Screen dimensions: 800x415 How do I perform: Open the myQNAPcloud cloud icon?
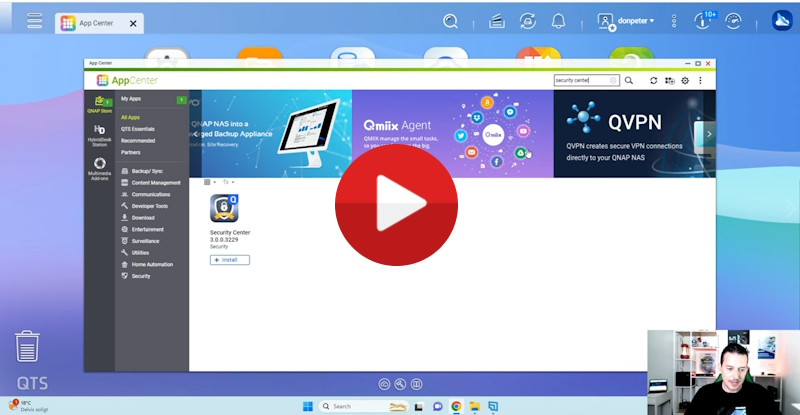(x=782, y=21)
